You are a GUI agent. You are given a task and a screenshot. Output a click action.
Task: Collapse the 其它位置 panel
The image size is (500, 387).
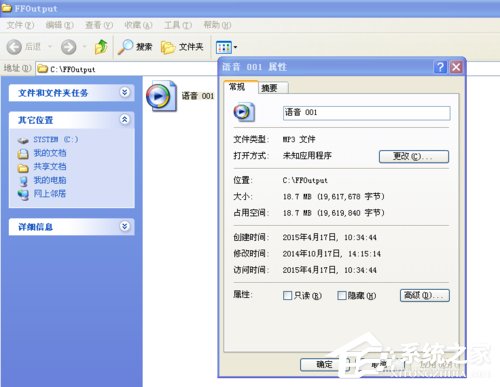click(x=124, y=119)
